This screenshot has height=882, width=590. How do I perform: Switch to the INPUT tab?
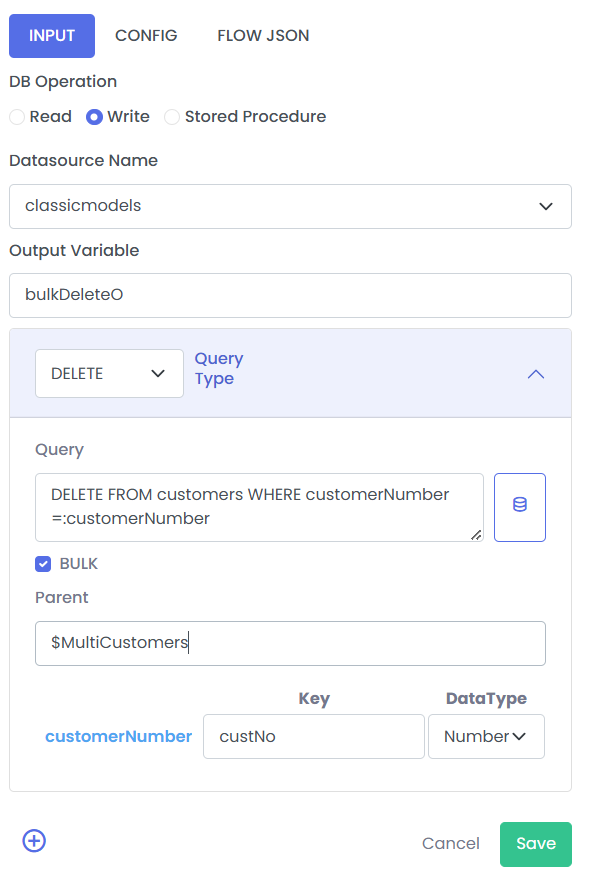point(52,36)
